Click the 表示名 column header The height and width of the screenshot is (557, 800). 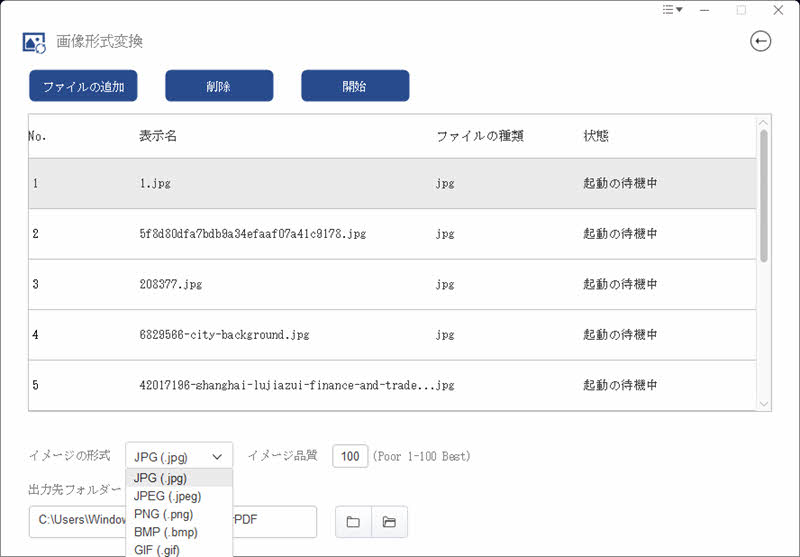tap(158, 136)
